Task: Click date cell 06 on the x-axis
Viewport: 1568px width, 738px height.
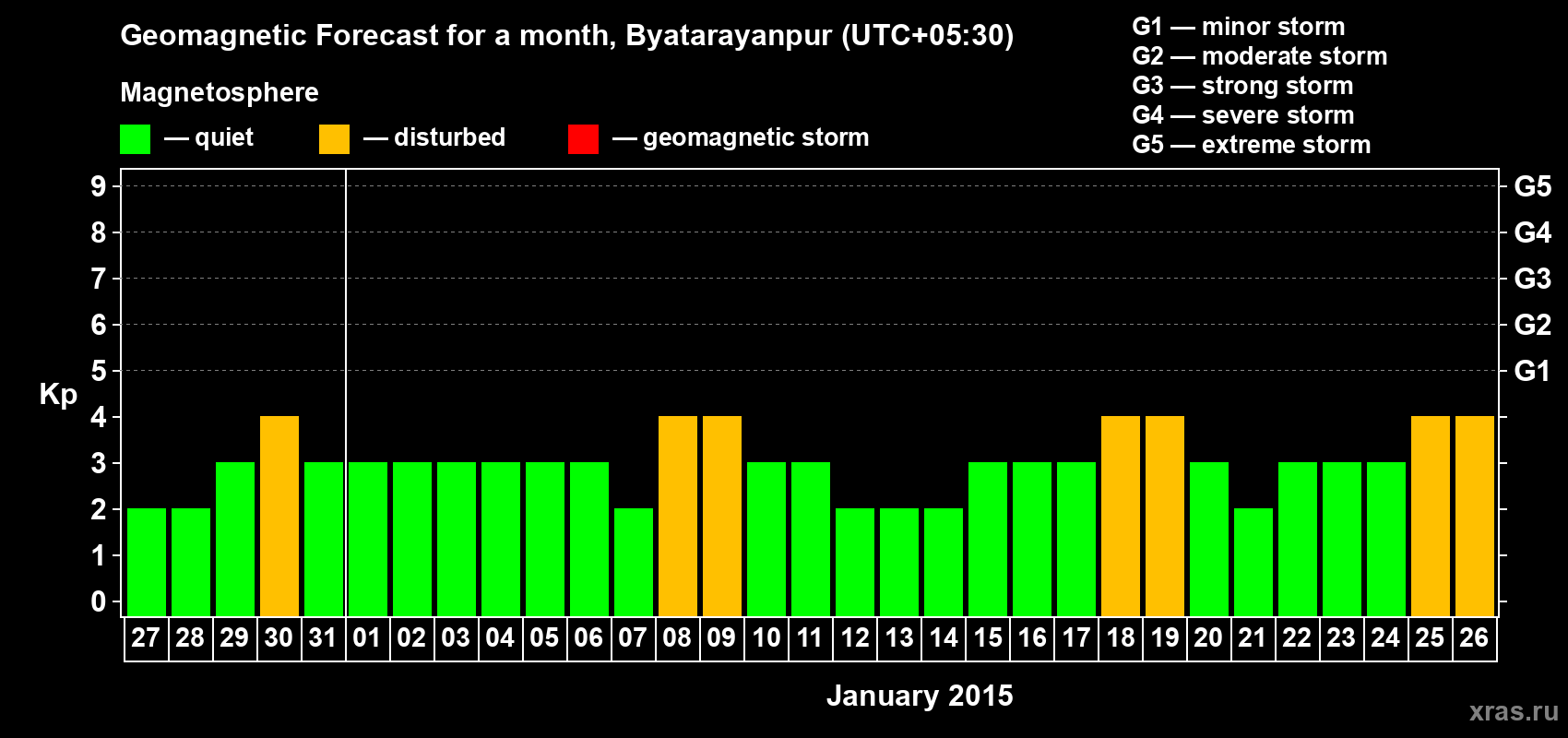Action: pos(588,638)
